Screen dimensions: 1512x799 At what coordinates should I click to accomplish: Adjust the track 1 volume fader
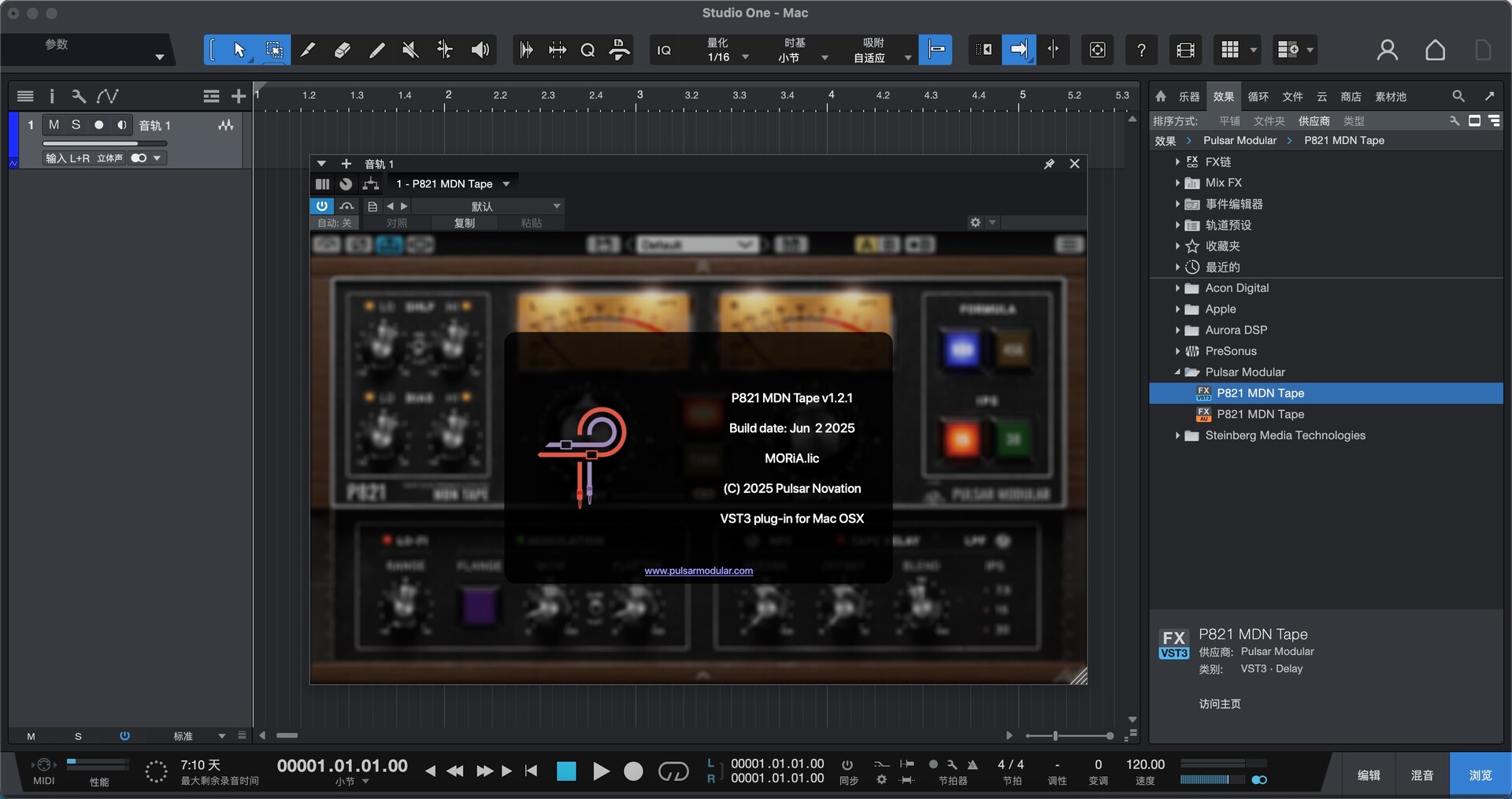click(137, 143)
